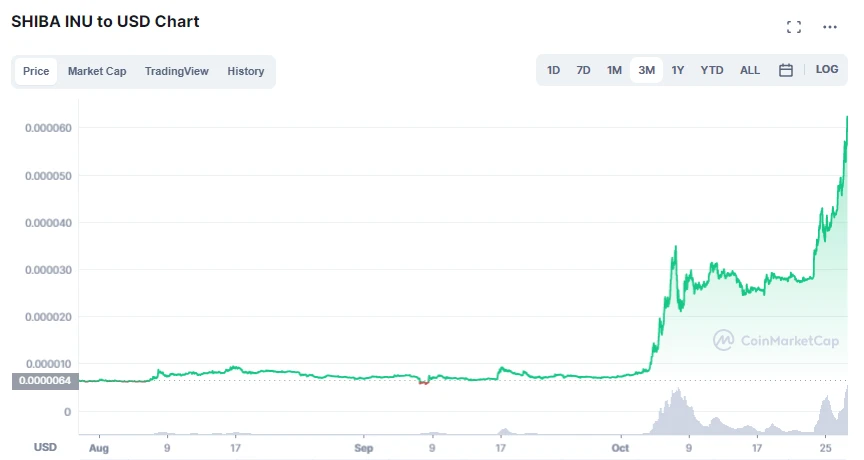The height and width of the screenshot is (460, 864).
Task: Click the Oct timeline label
Action: tap(622, 448)
